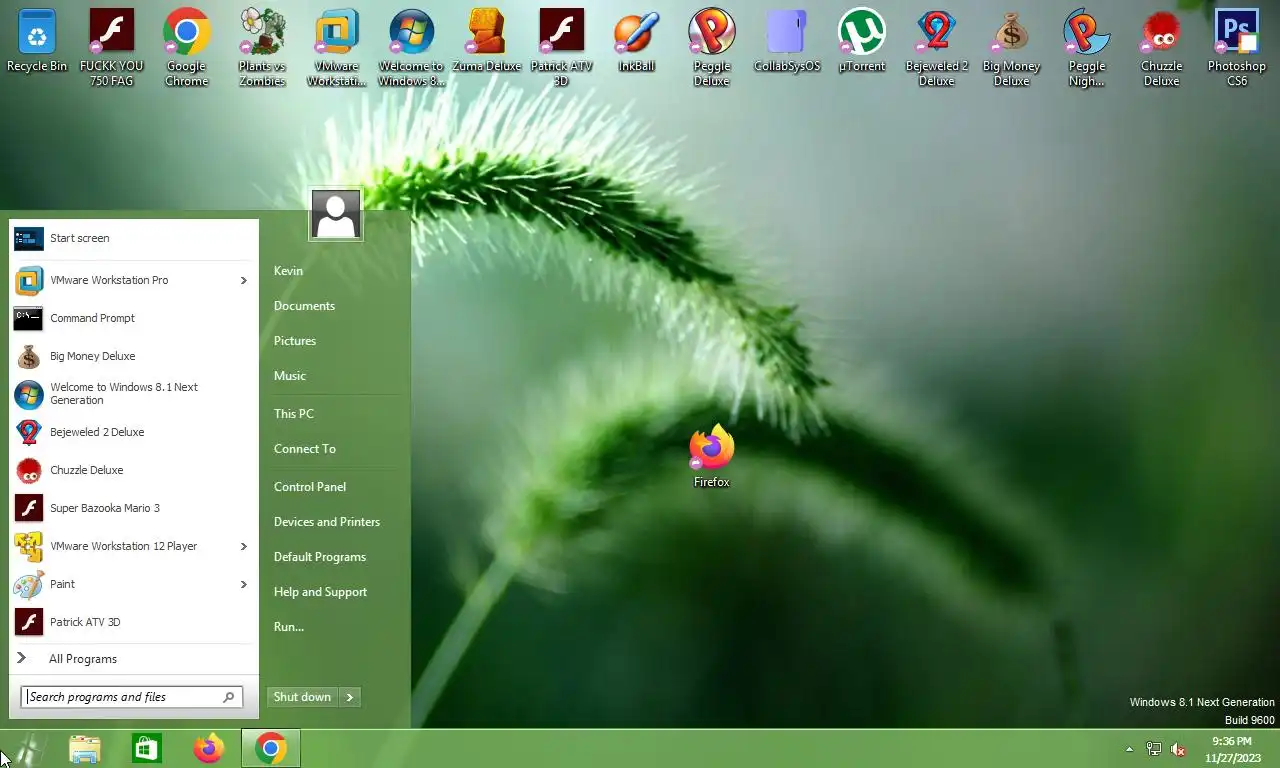Image resolution: width=1280 pixels, height=768 pixels.
Task: Open the Store app from the taskbar
Action: click(x=147, y=749)
